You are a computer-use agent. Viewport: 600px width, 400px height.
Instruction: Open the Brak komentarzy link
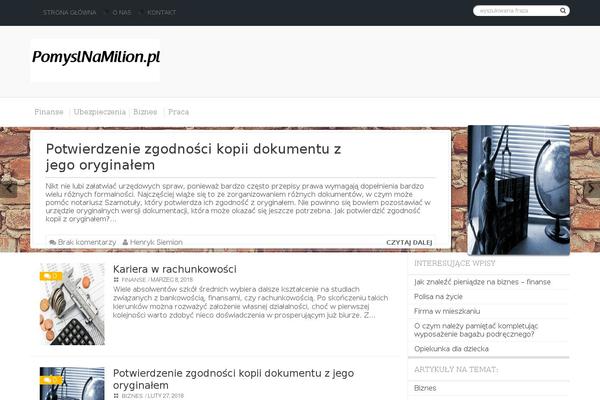pyautogui.click(x=87, y=242)
